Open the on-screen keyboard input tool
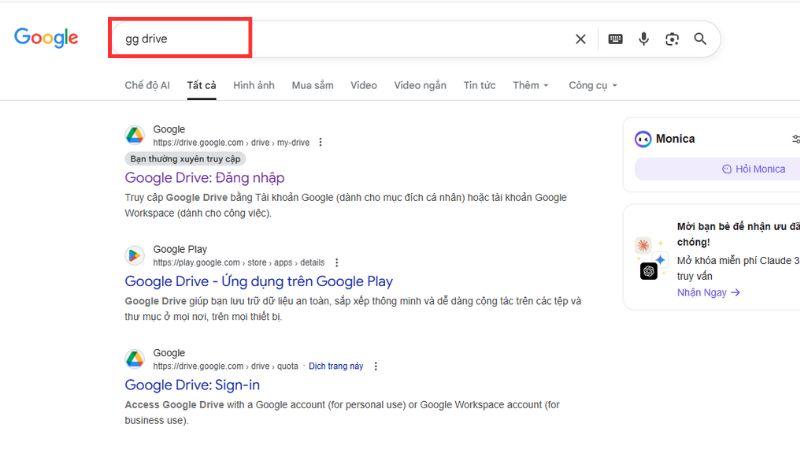The height and width of the screenshot is (450, 800). (x=615, y=39)
